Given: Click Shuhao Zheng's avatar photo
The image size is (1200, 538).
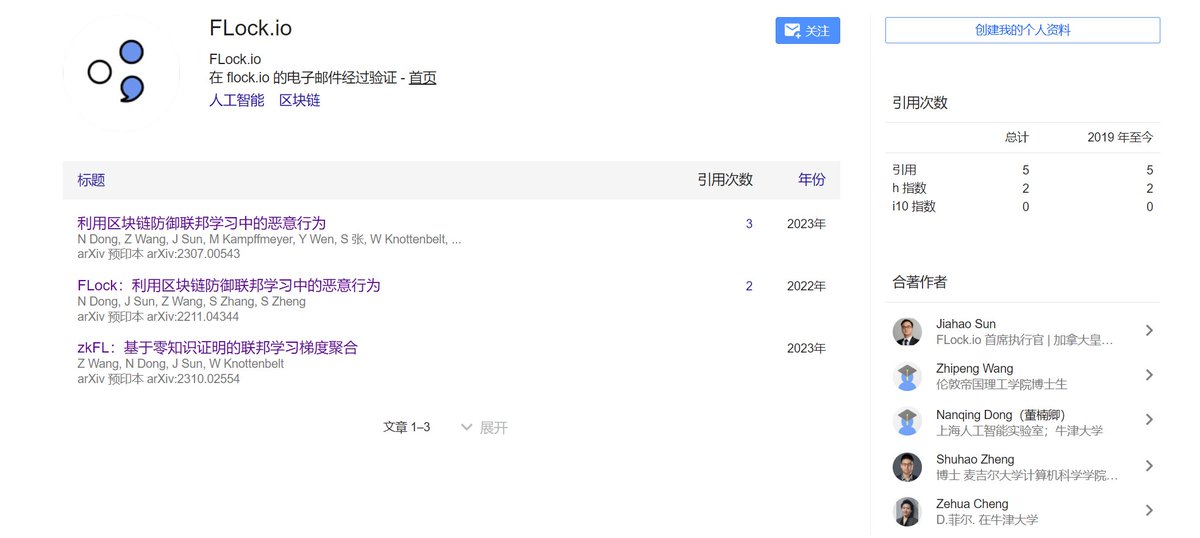Looking at the screenshot, I should [x=907, y=466].
